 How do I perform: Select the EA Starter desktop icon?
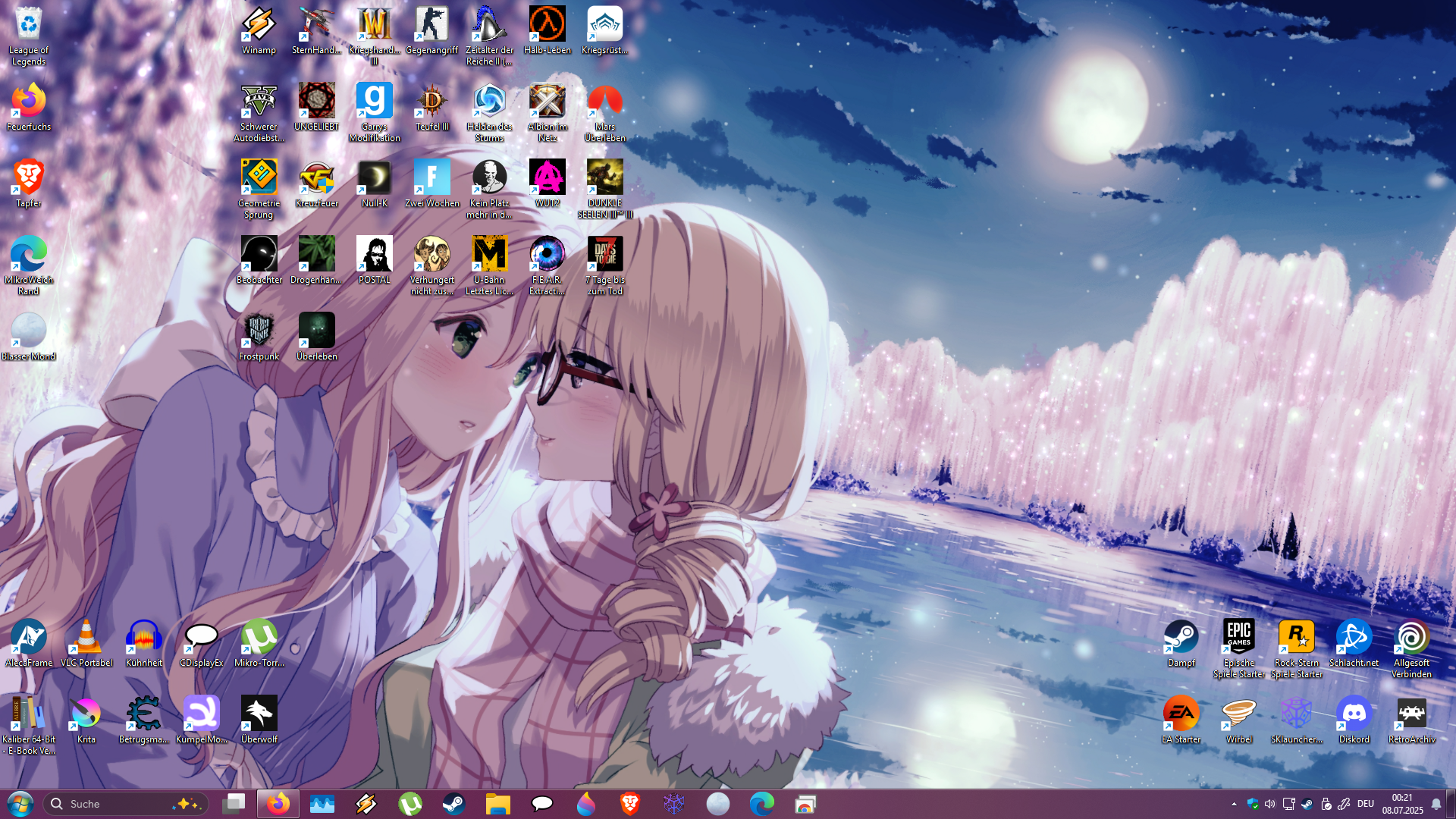[1181, 720]
